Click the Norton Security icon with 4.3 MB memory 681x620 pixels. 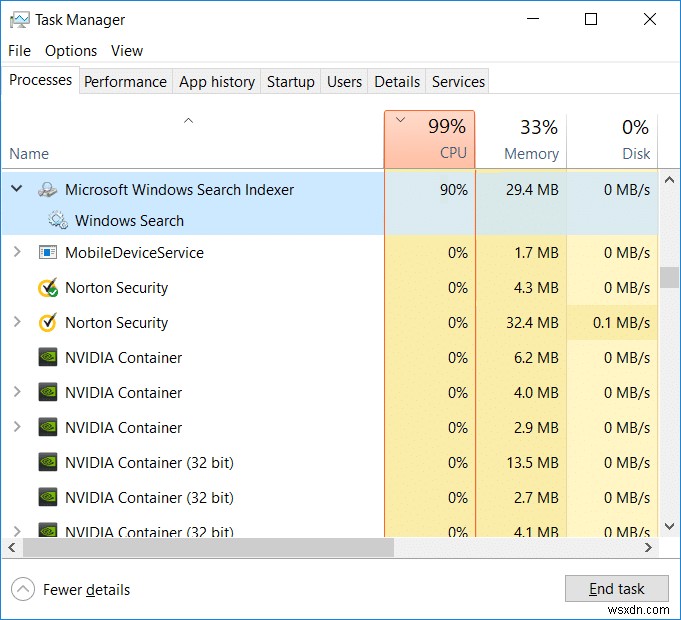(48, 287)
